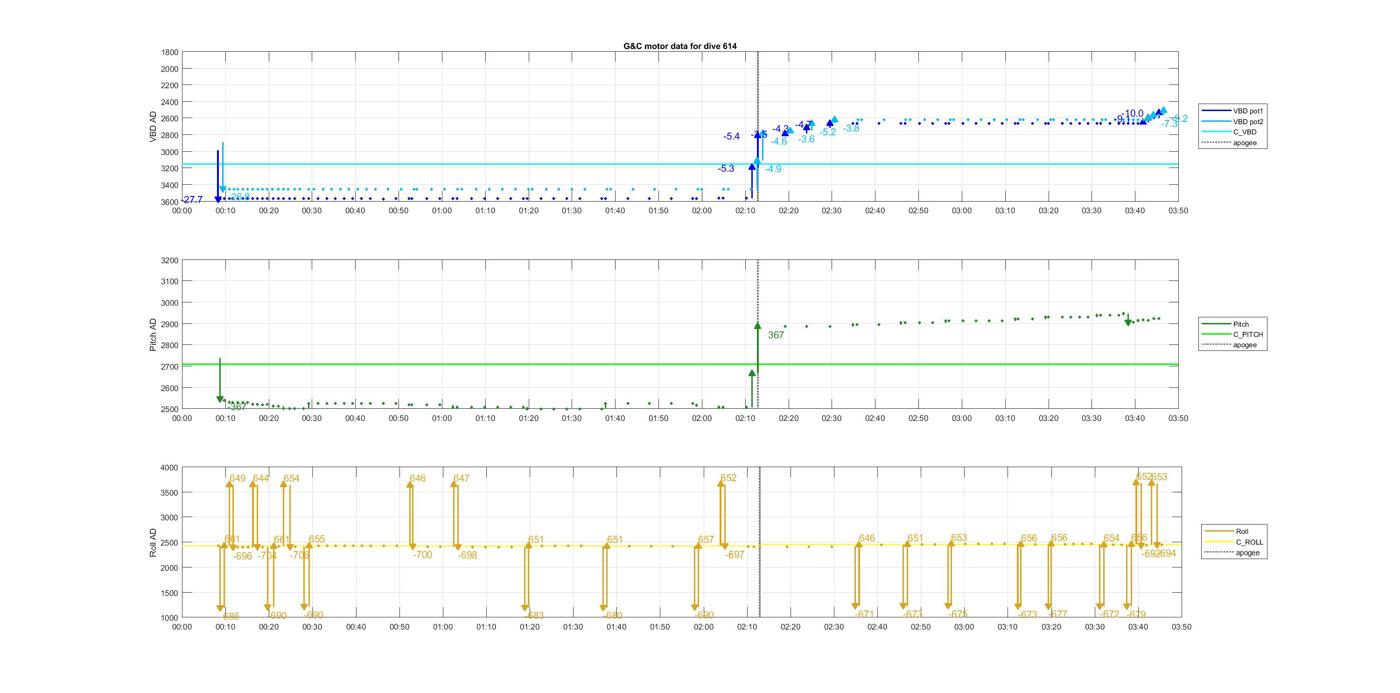Click the '-4.6' VBD data label
Viewport: 1400px width, 693px height.
pyautogui.click(x=779, y=142)
